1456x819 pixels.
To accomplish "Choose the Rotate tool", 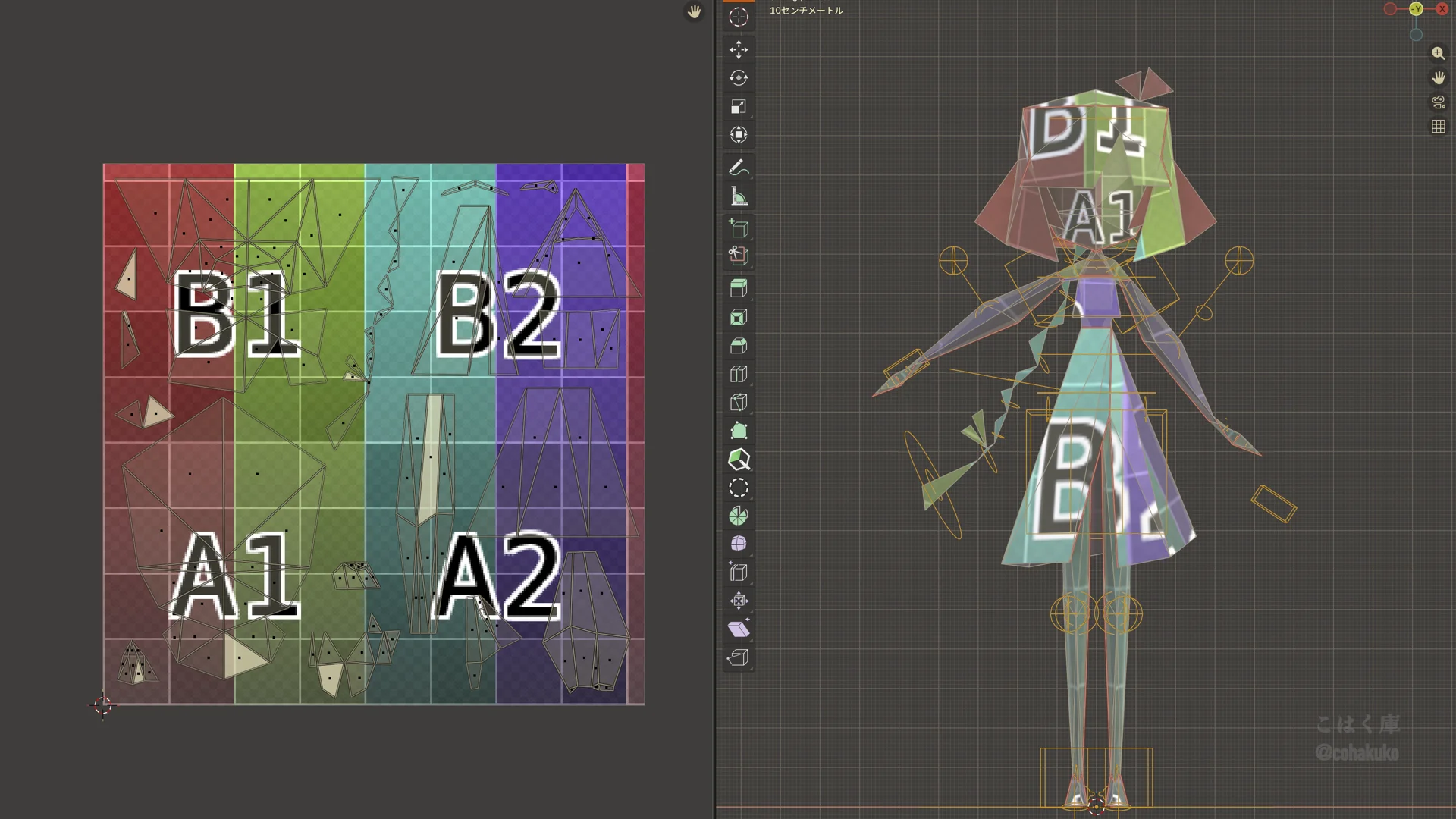I will [739, 78].
